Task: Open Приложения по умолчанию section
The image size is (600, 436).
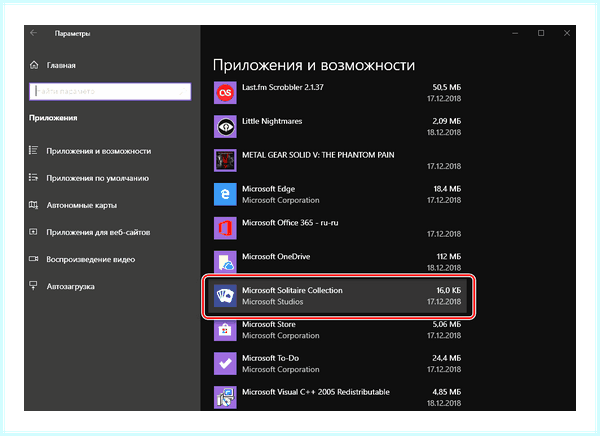Action: tap(98, 178)
